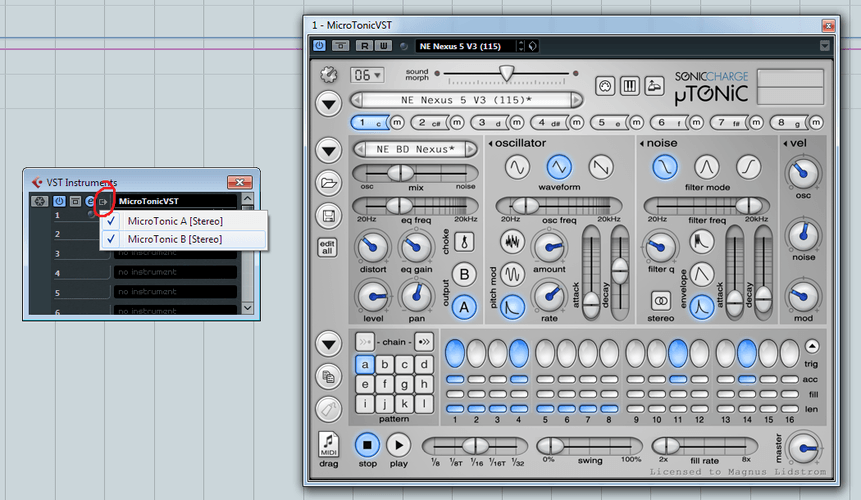The width and height of the screenshot is (861, 500).
Task: Select the band-pass noise filter mode
Action: coord(707,167)
